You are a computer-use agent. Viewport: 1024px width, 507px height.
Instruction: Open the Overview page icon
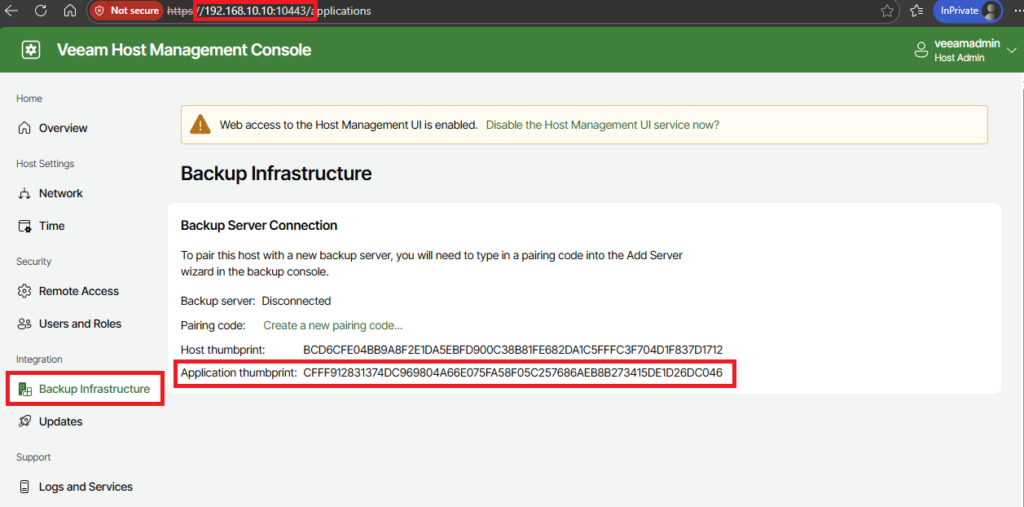(25, 128)
